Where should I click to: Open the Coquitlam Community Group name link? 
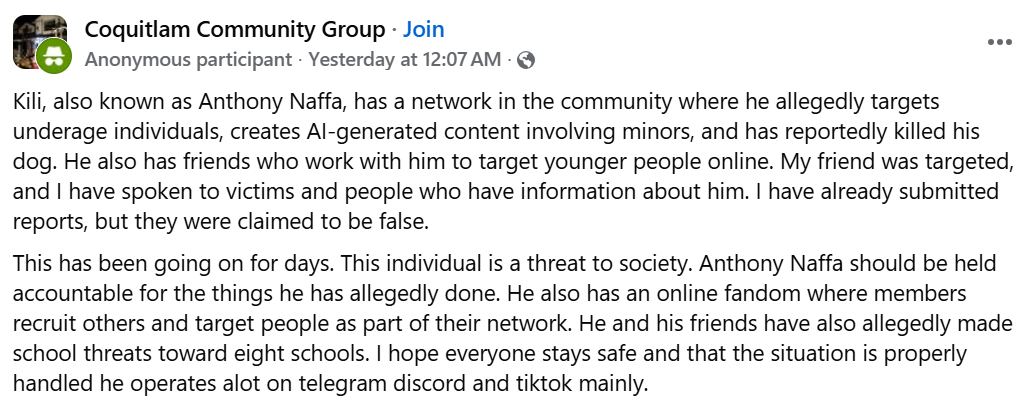click(235, 30)
